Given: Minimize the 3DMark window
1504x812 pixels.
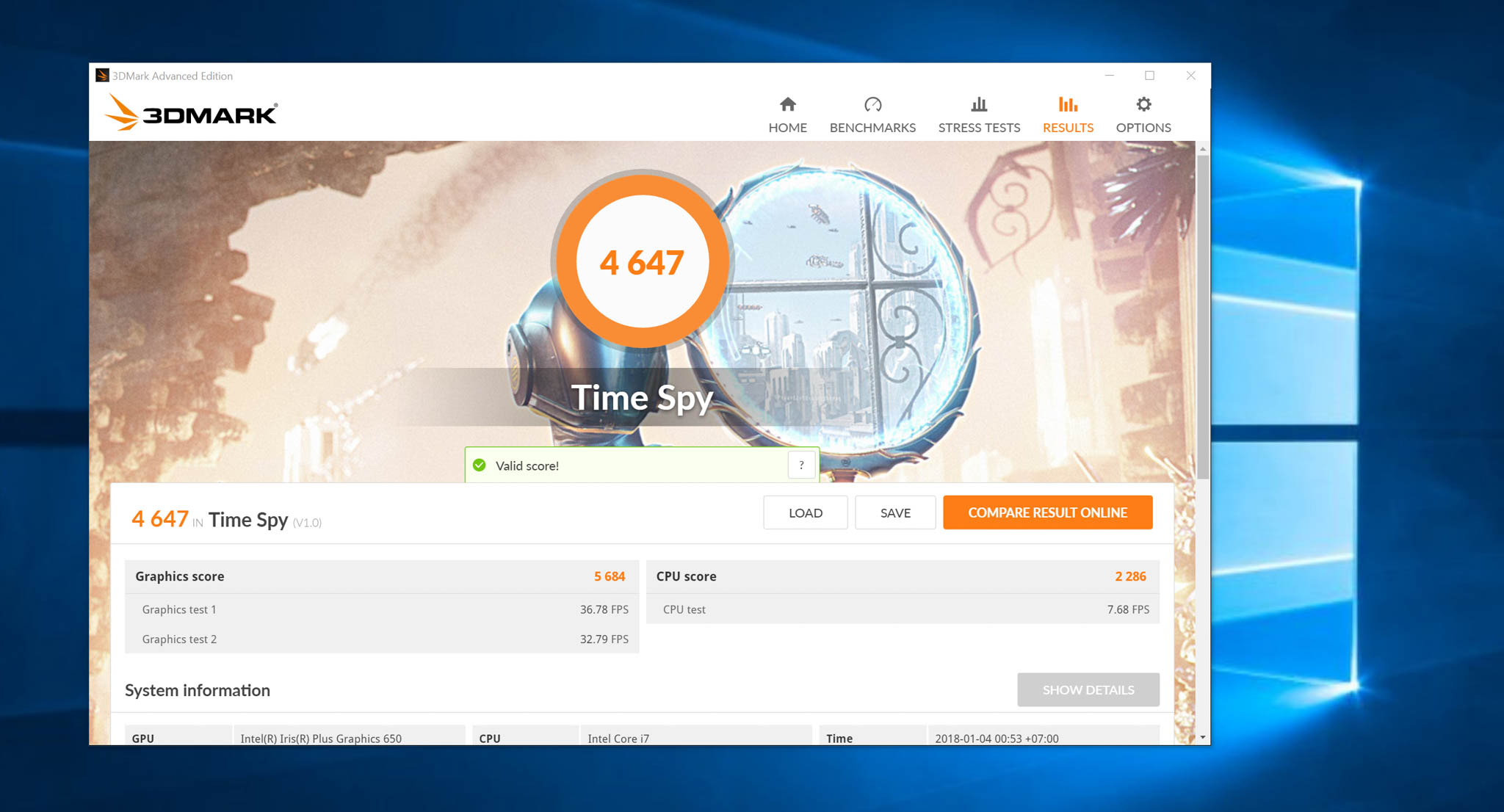Looking at the screenshot, I should click(x=1110, y=76).
